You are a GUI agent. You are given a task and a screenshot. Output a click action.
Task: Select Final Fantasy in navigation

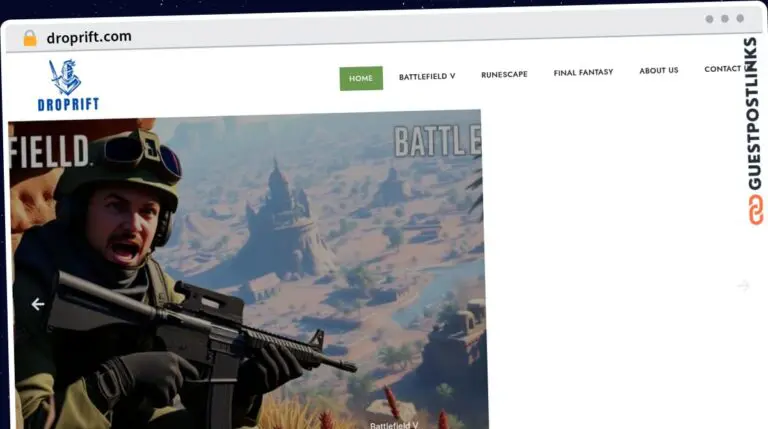pos(583,72)
